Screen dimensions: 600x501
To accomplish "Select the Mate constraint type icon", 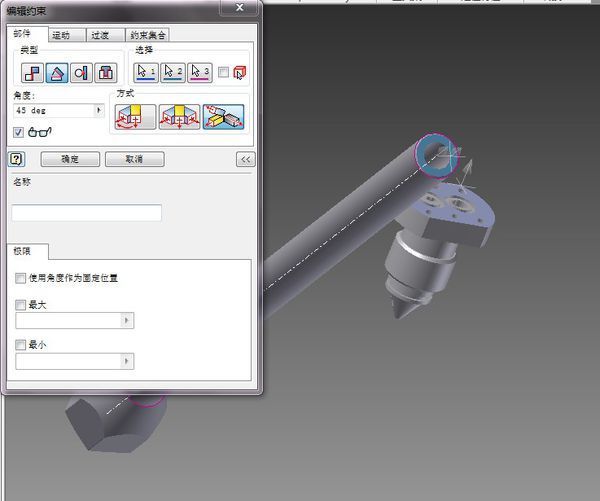I will [x=32, y=73].
